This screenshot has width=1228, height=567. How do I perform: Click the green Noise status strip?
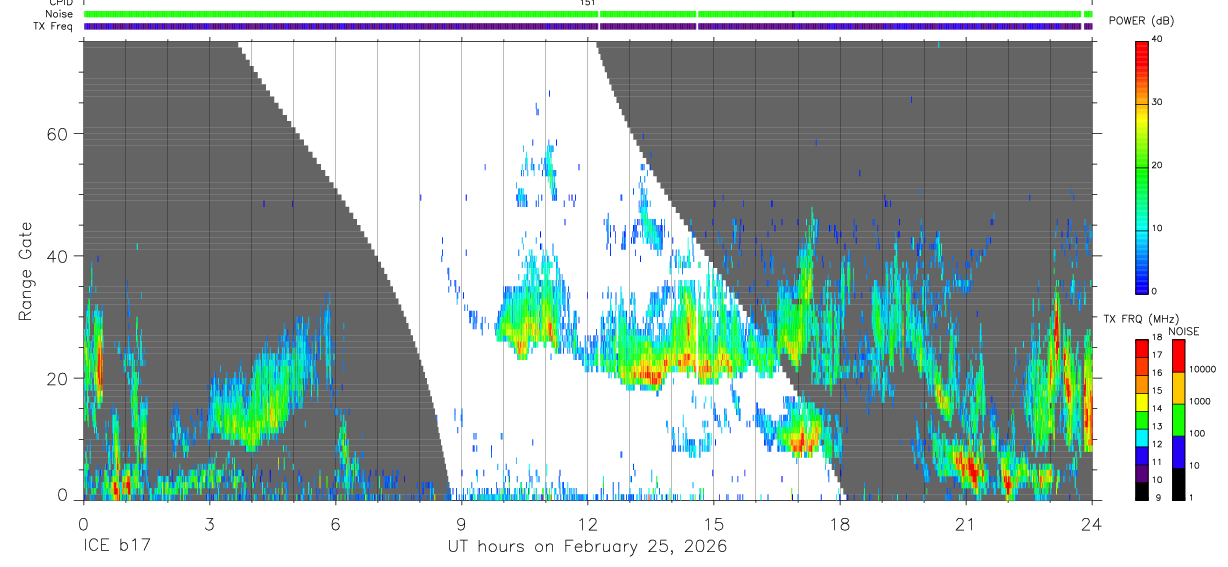click(588, 15)
